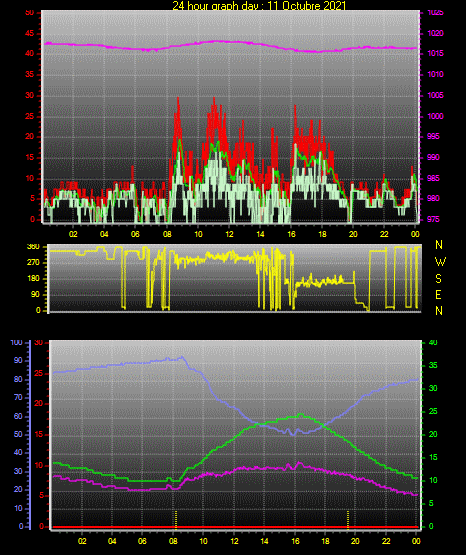
Task: Click the 22 hour label under bottom graph
Action: point(386,541)
